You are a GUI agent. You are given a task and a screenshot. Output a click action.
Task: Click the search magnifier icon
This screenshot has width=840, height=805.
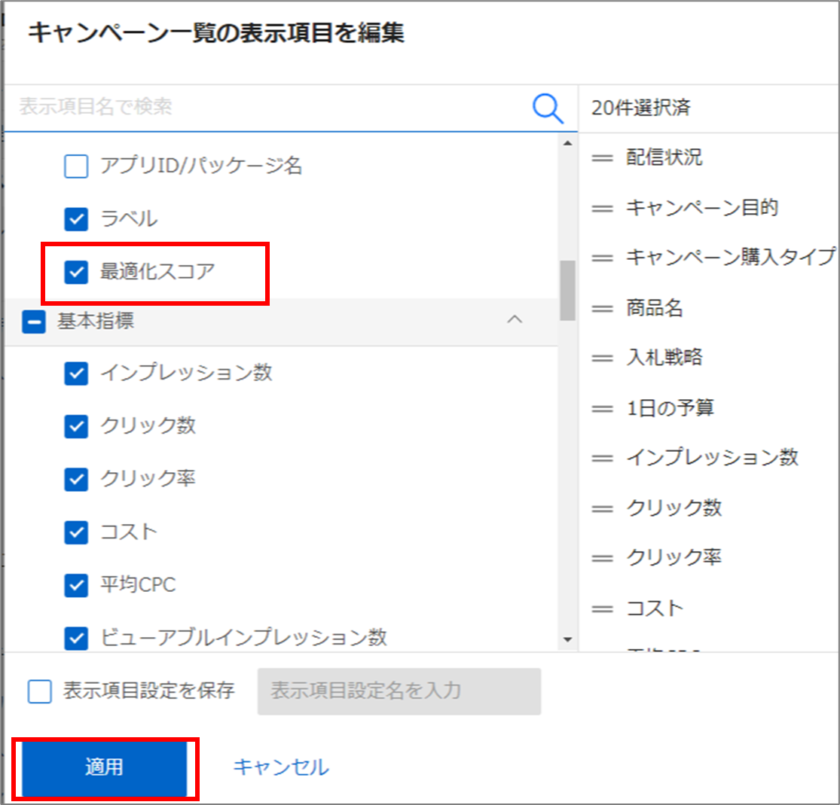point(547,107)
